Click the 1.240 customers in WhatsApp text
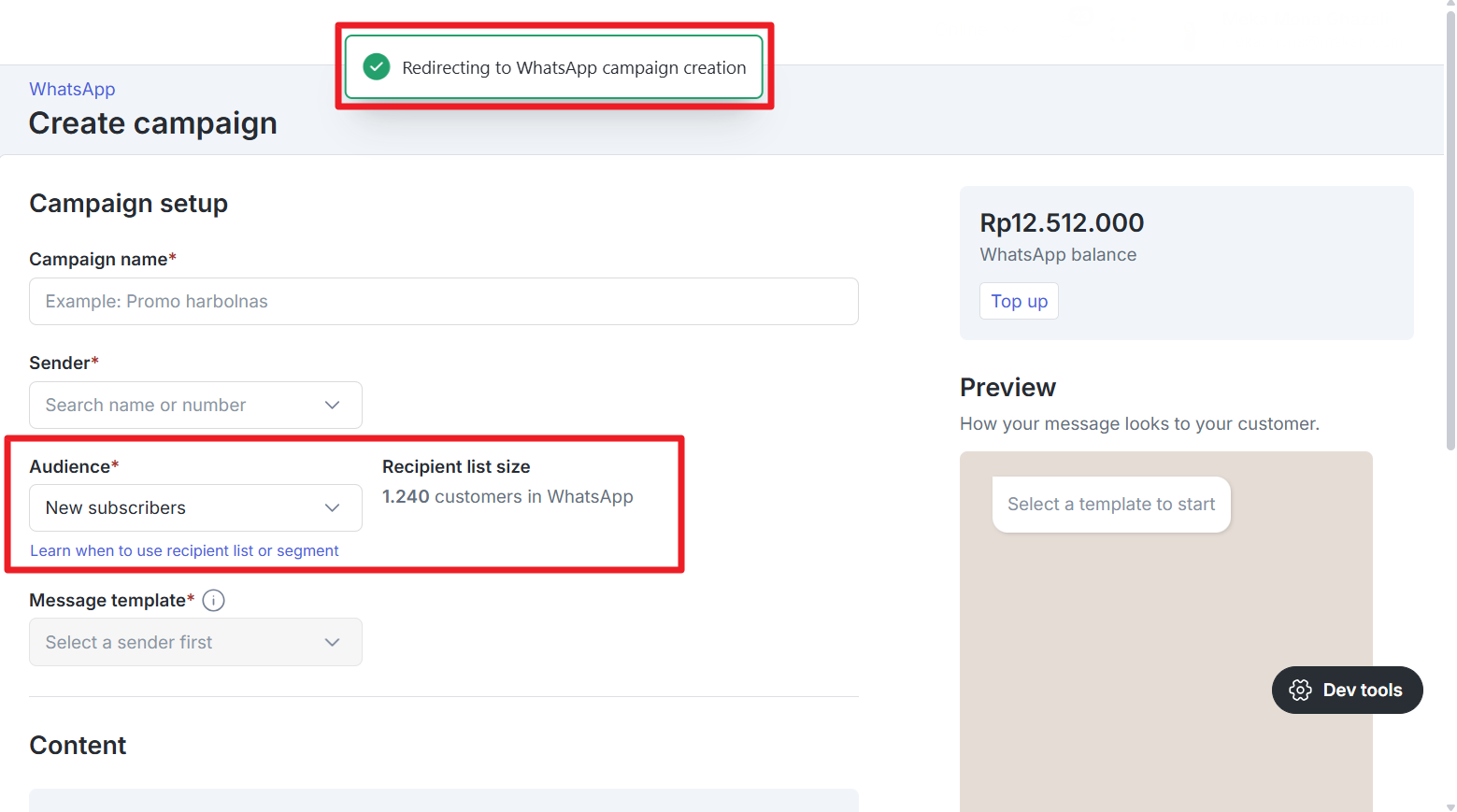1457x812 pixels. pyautogui.click(x=507, y=497)
